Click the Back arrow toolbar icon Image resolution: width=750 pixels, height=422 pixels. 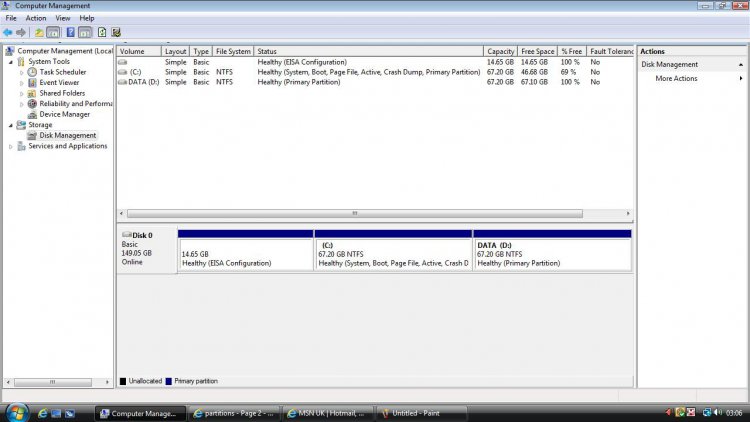(x=8, y=32)
